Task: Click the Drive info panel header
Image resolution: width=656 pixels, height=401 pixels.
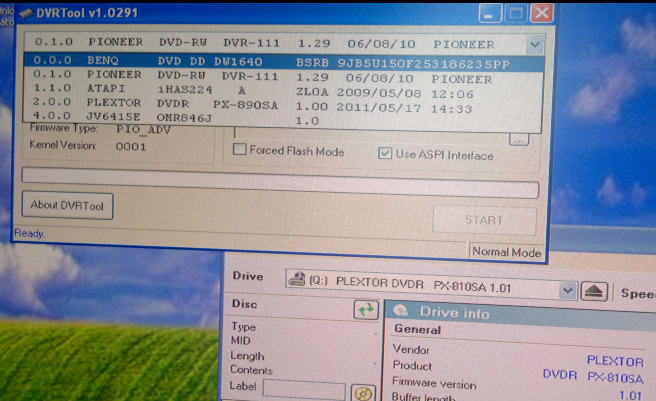Action: 520,313
